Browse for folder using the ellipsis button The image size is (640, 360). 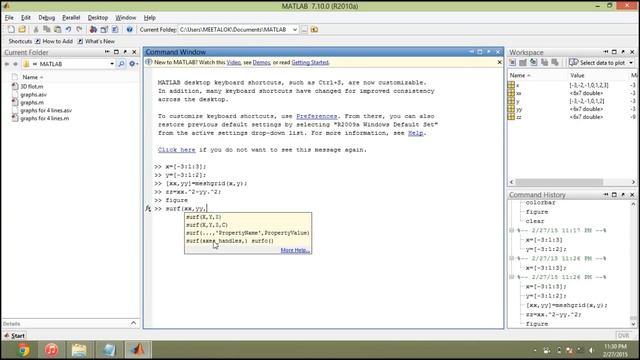point(304,29)
